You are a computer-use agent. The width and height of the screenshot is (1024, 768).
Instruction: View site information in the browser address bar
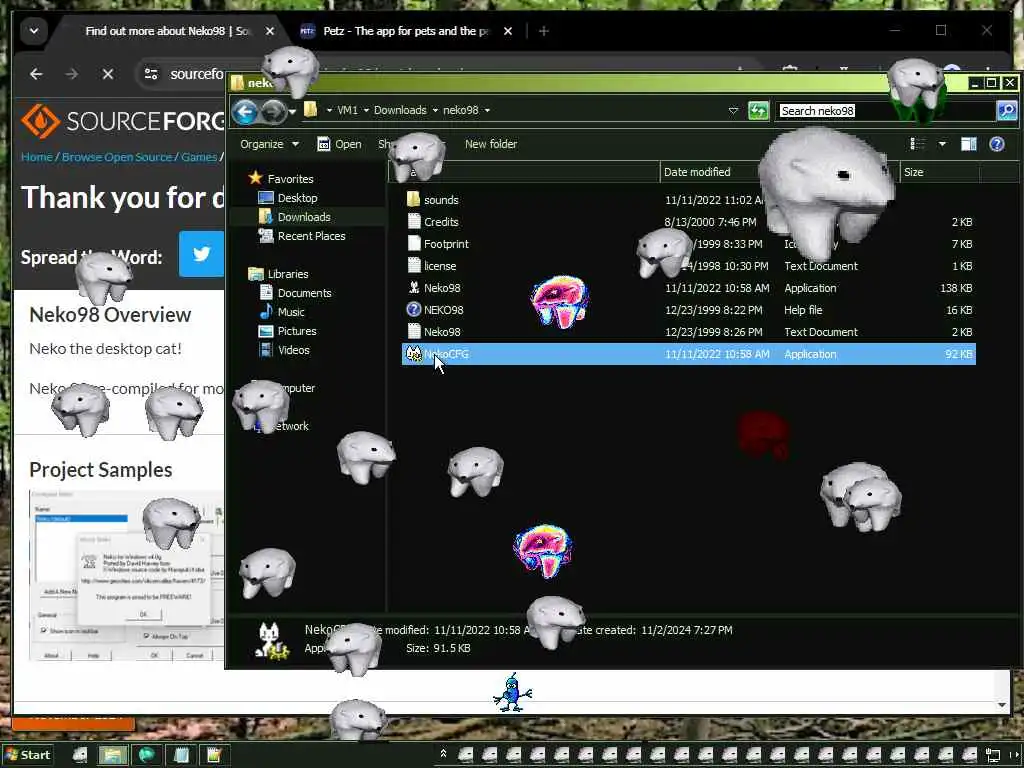[x=151, y=74]
